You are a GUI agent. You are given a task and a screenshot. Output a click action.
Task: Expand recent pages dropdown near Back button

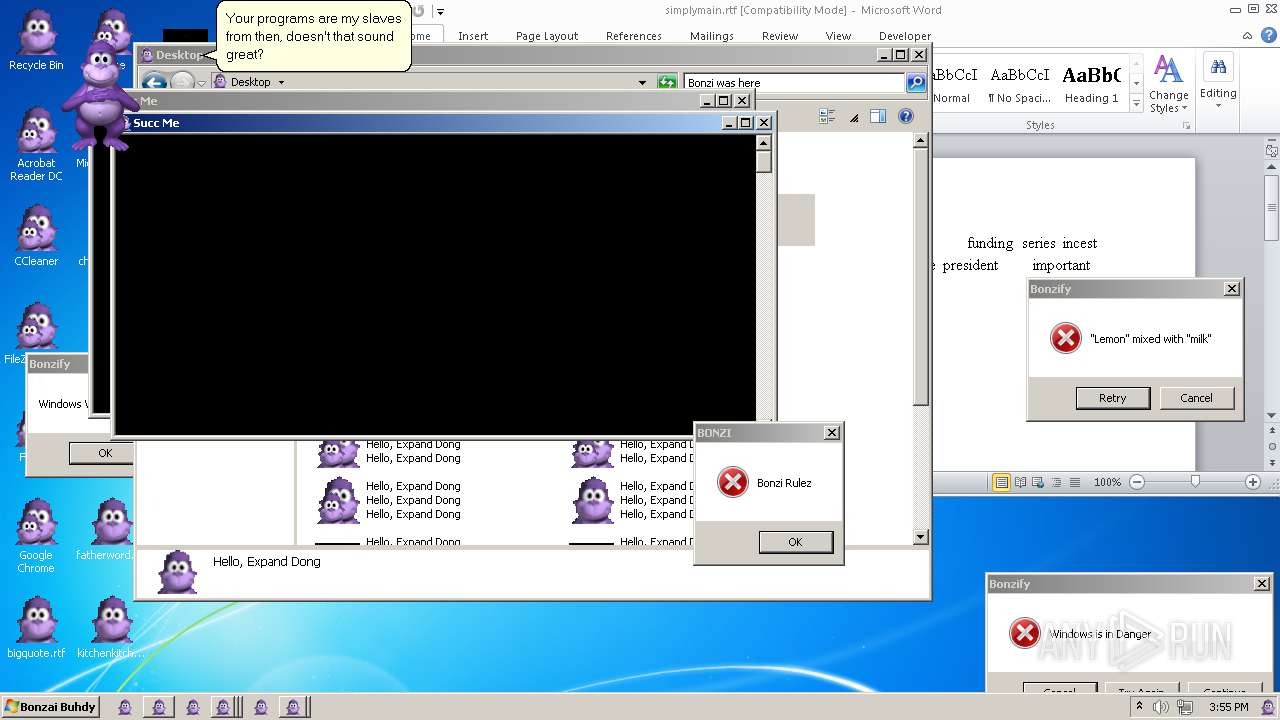(202, 84)
